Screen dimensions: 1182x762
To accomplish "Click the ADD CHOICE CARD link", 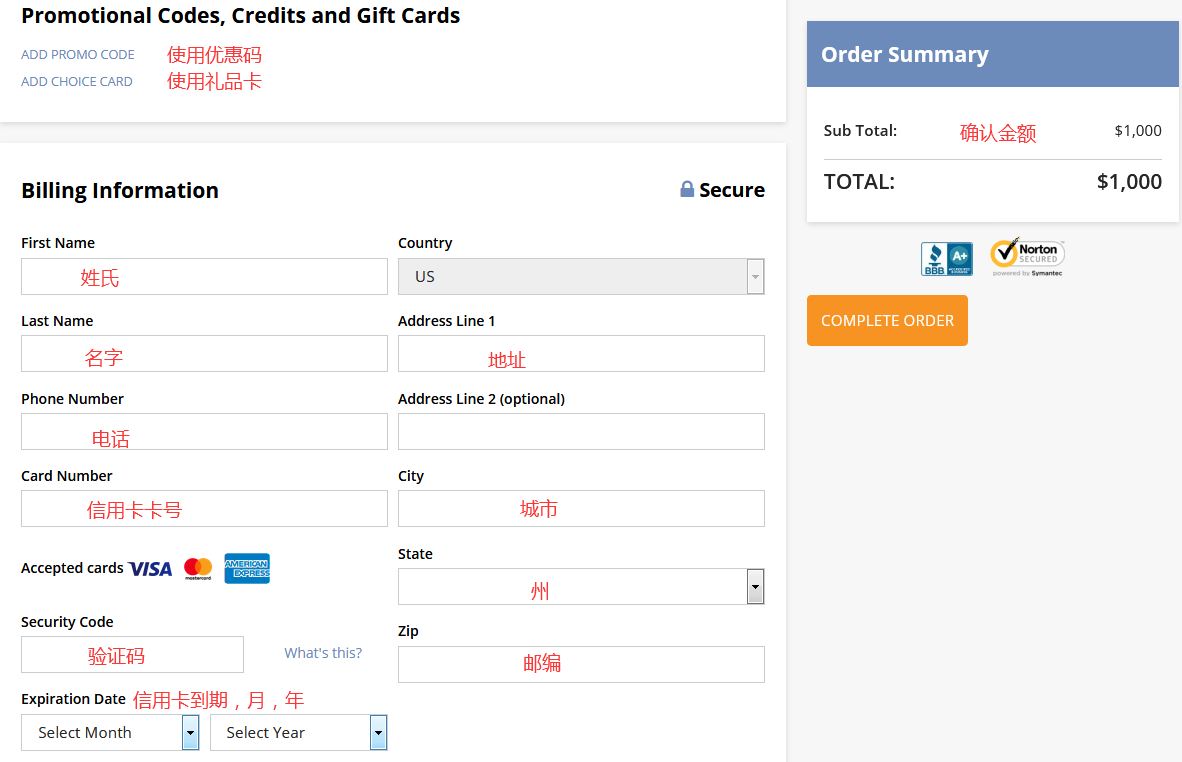I will pyautogui.click(x=77, y=82).
